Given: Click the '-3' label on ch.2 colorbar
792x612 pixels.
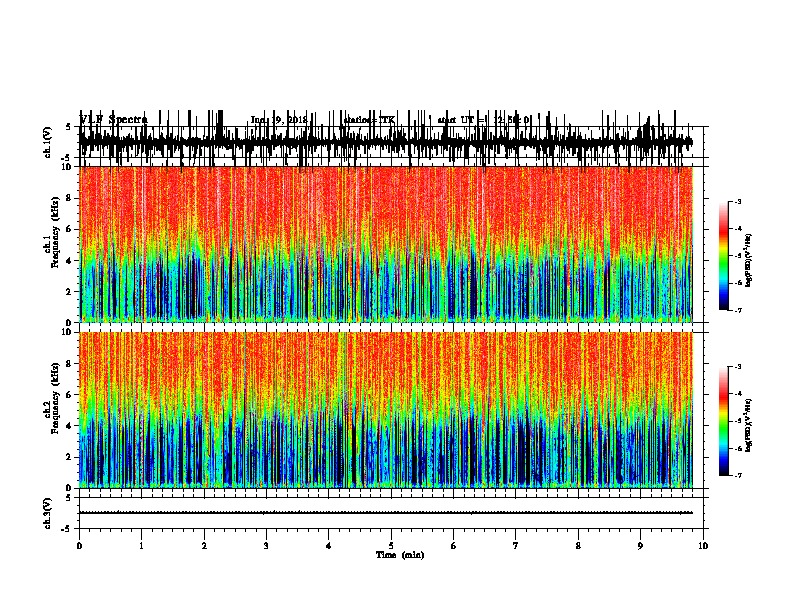Looking at the screenshot, I should click(738, 367).
